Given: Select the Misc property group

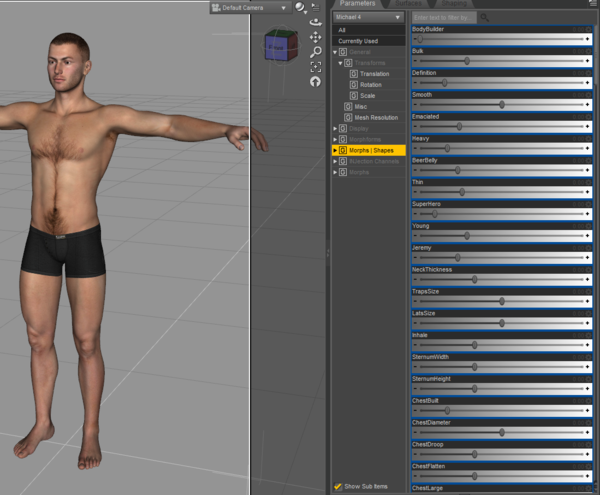Looking at the screenshot, I should [x=360, y=107].
